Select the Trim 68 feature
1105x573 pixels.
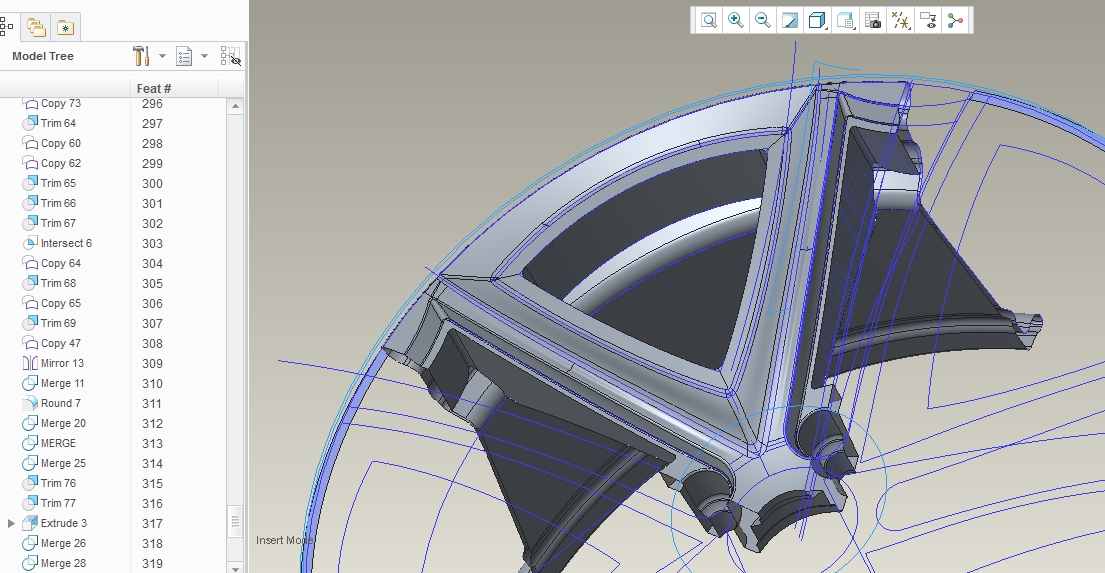tap(58, 283)
